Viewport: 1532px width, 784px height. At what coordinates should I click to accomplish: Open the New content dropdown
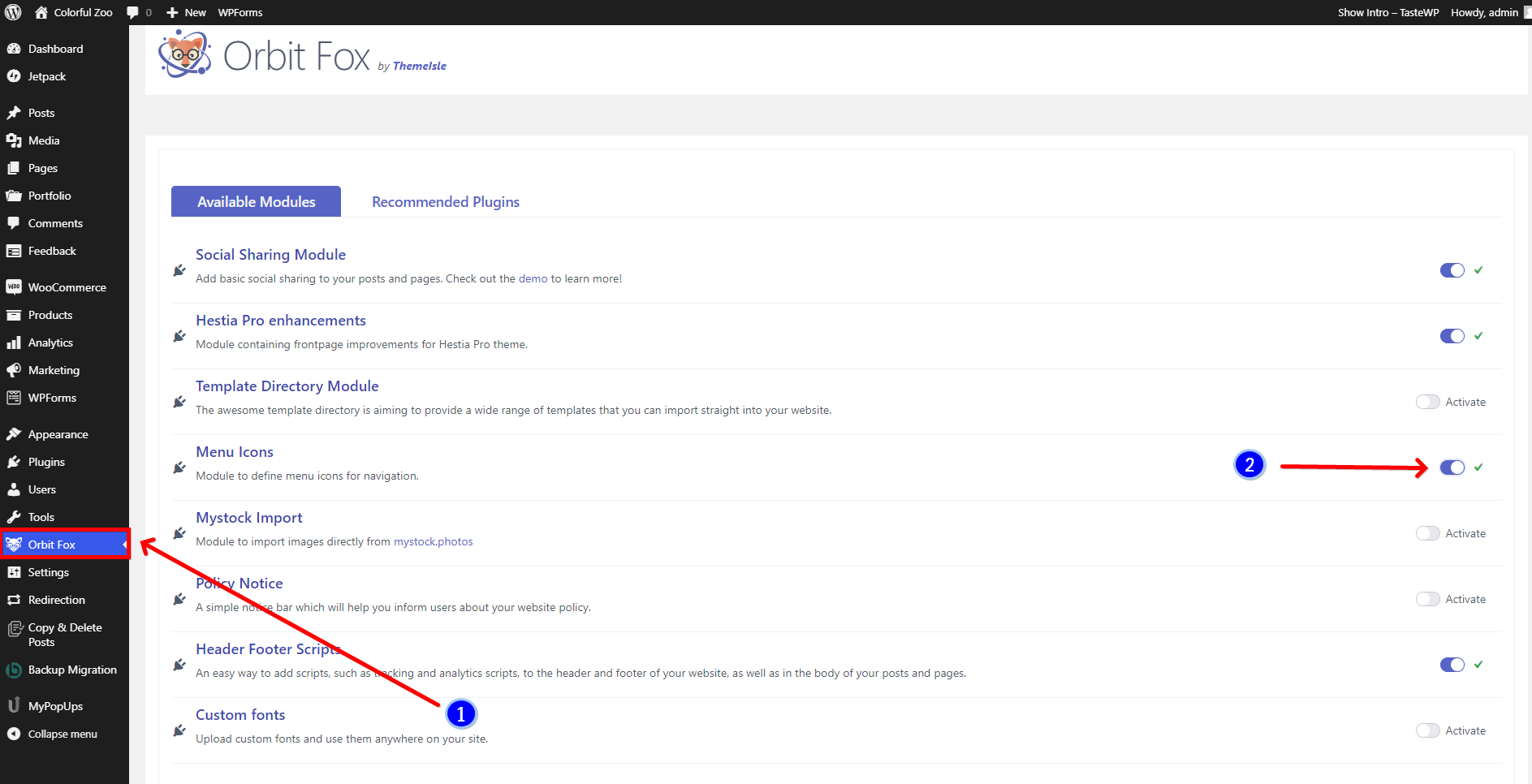[187, 12]
